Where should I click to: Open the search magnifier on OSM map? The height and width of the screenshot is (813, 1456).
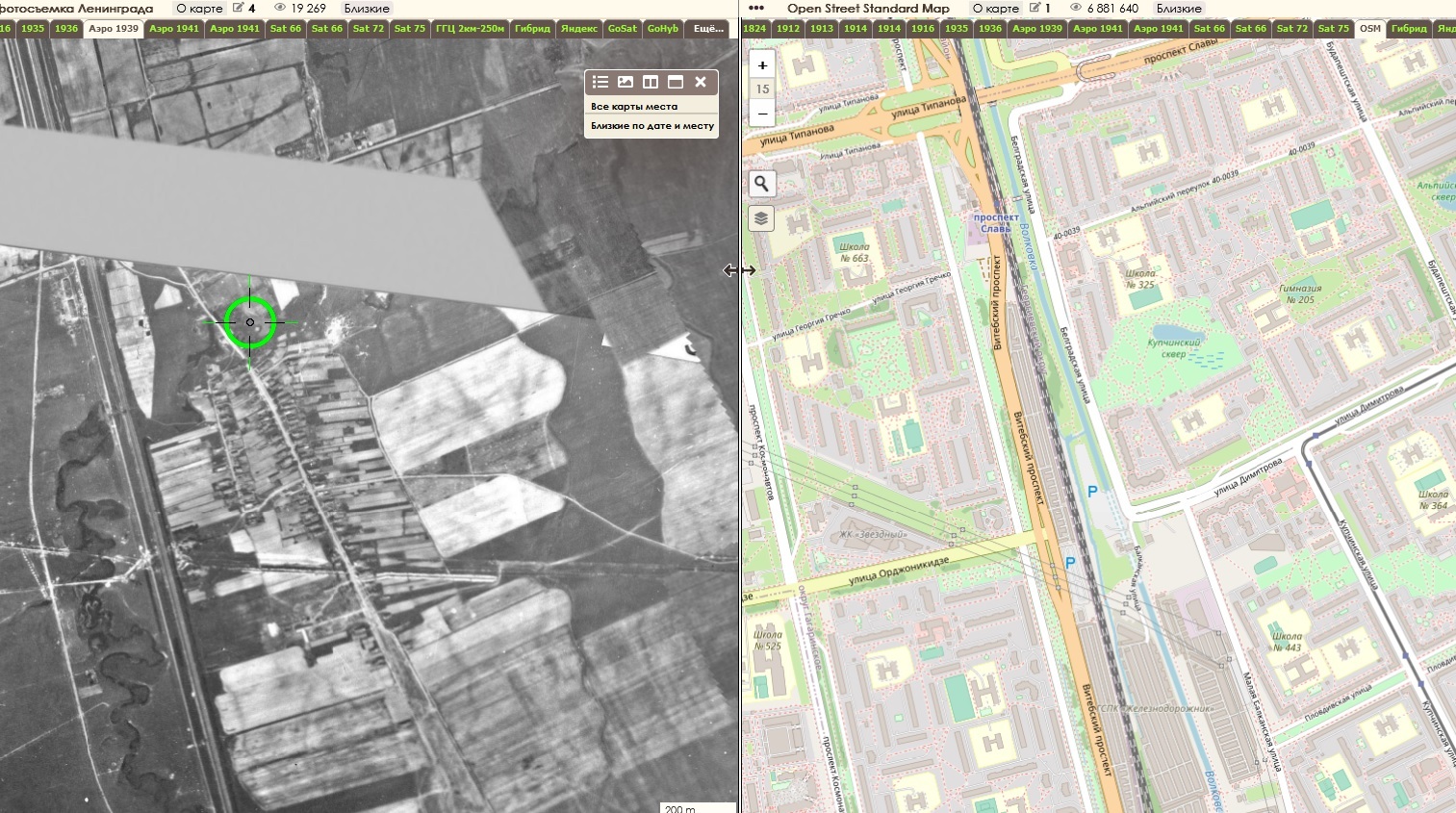(x=761, y=184)
